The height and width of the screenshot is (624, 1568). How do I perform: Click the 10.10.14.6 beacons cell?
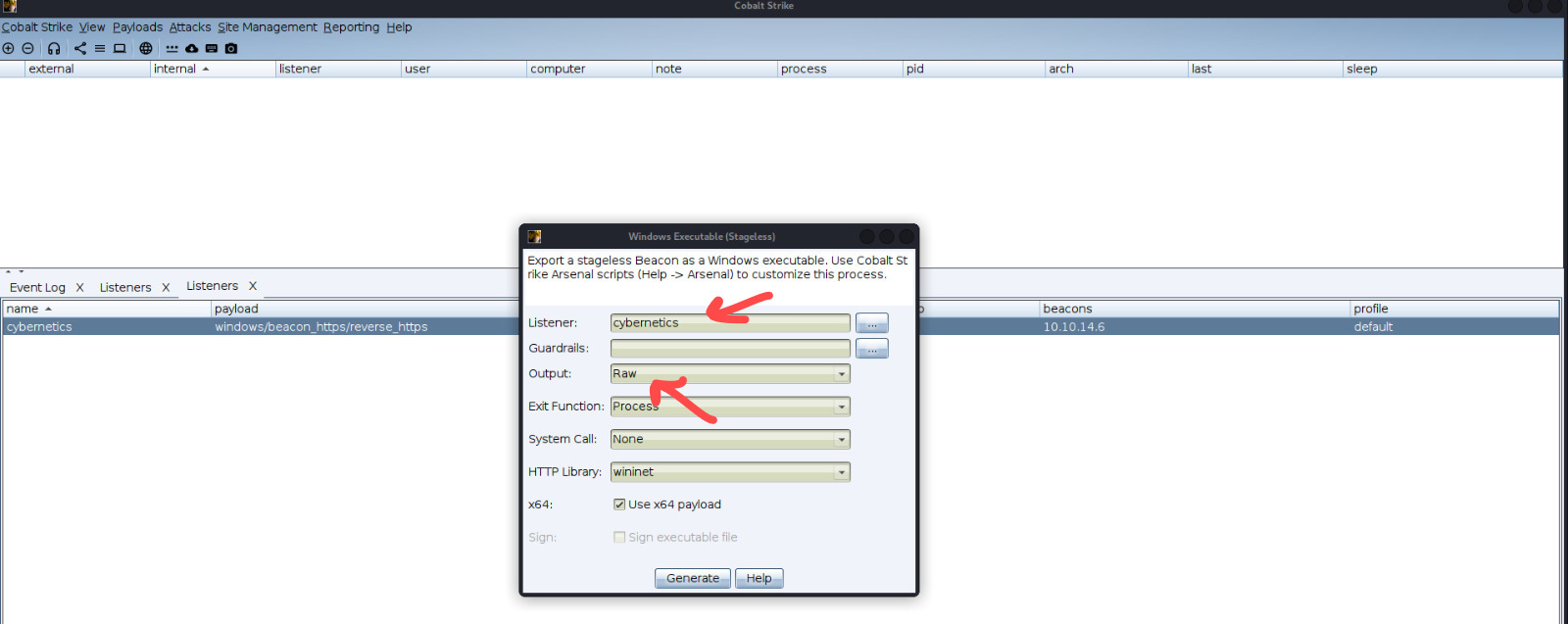click(1074, 327)
